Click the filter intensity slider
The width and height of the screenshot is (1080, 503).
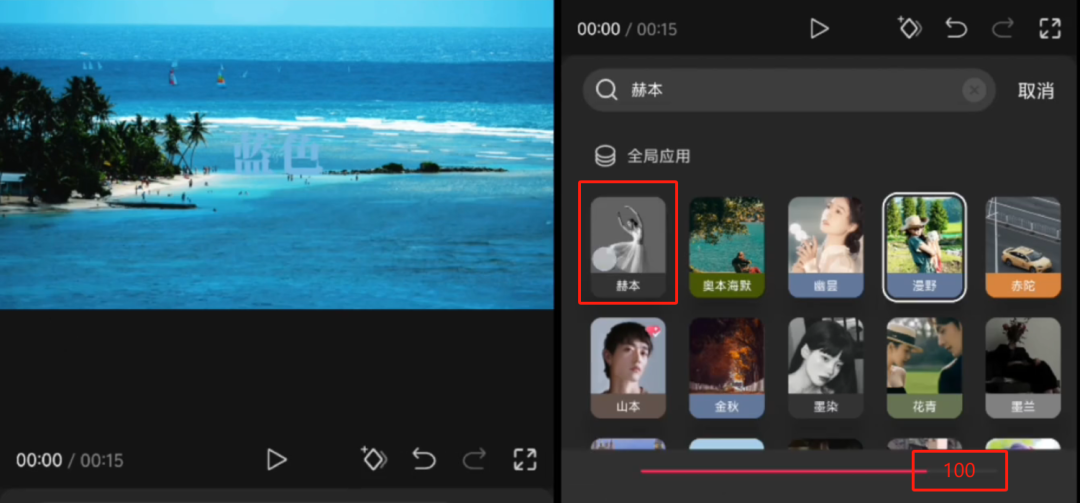click(818, 471)
